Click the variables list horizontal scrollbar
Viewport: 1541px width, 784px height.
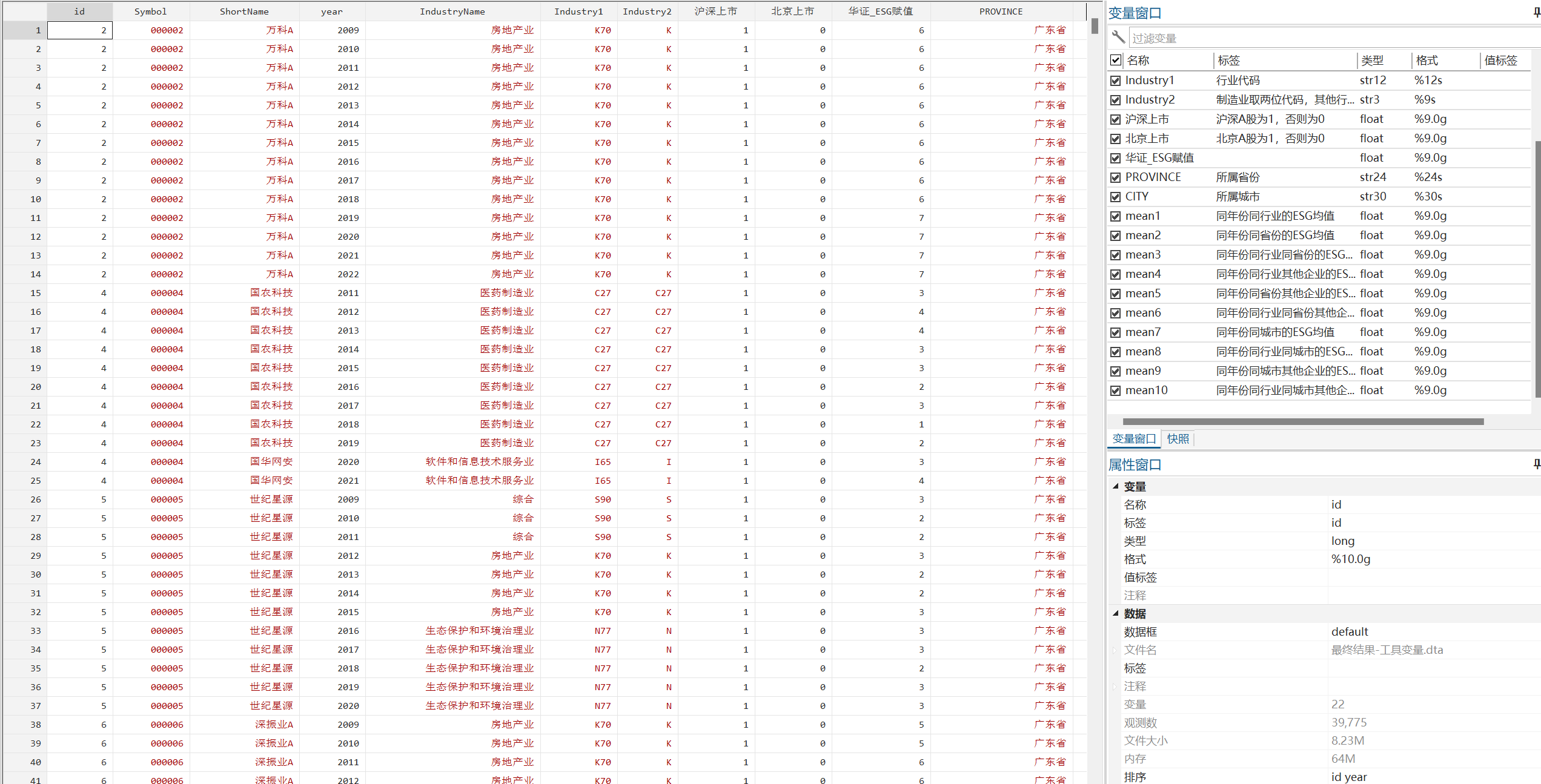pyautogui.click(x=1302, y=421)
